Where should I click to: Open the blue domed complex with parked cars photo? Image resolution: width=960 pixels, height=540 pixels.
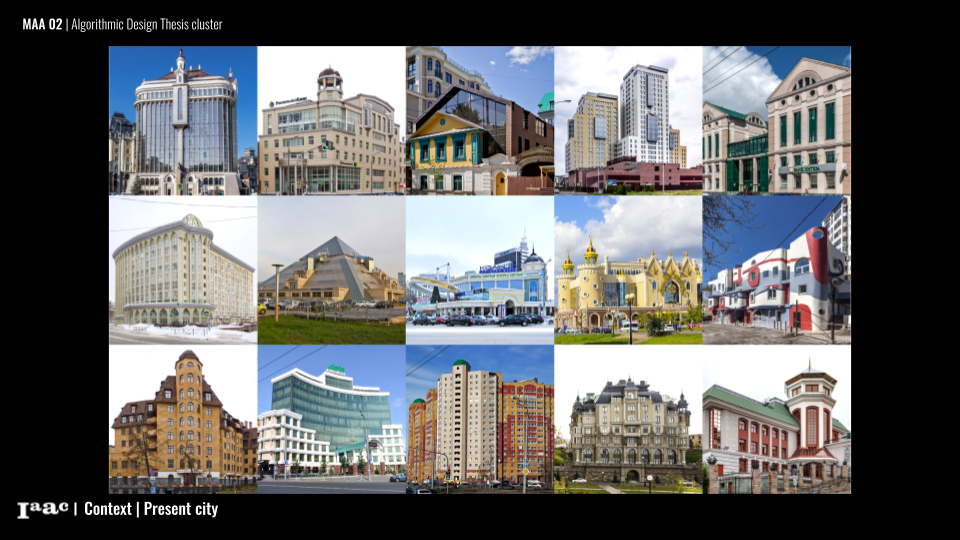(480, 270)
